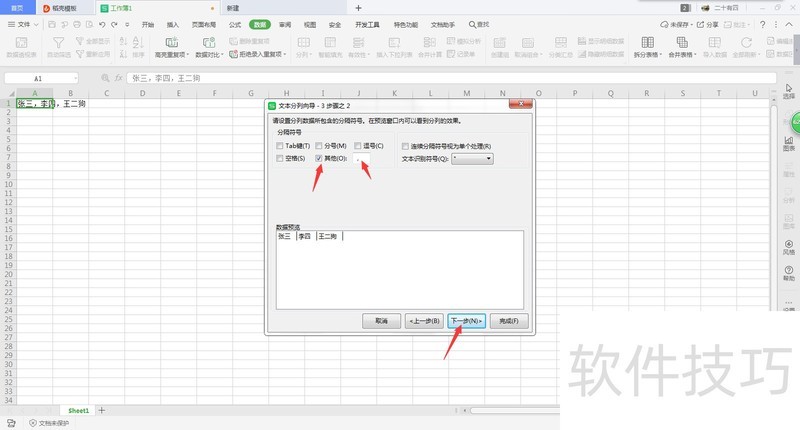Image resolution: width=800 pixels, height=430 pixels.
Task: Check the 分号(M) delimiter checkbox
Action: coord(319,146)
